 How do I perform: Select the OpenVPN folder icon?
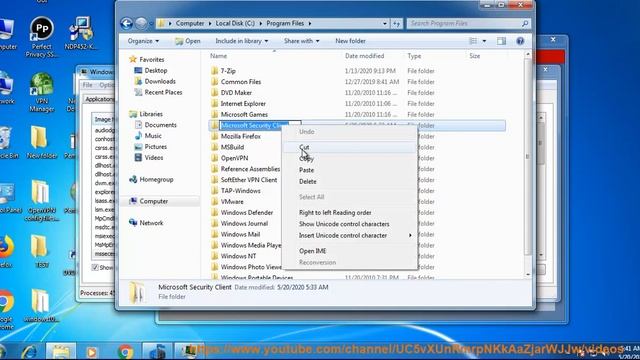[215, 158]
